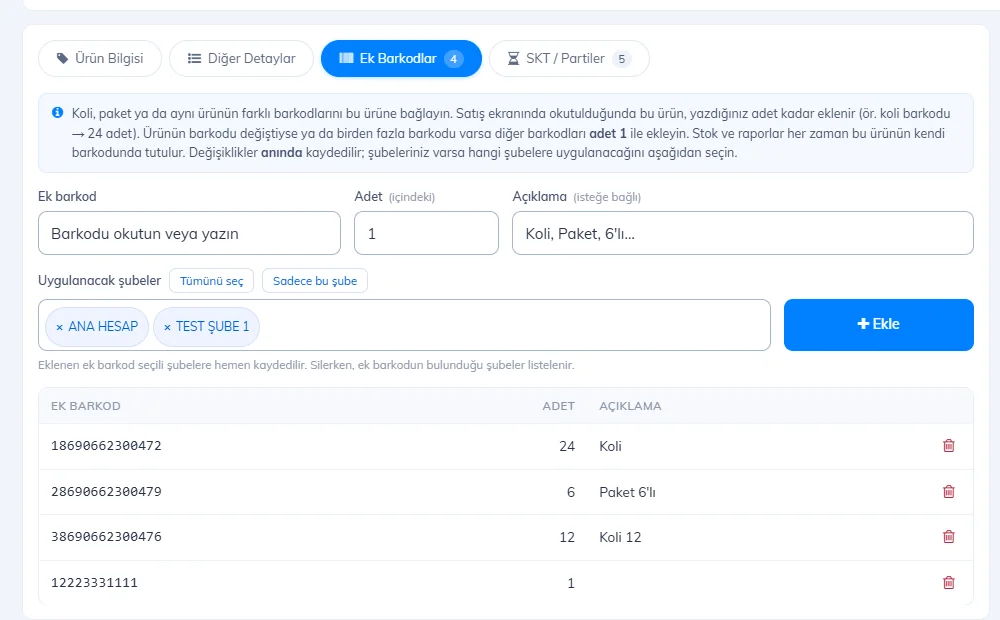Click the quantity value 24
Image resolution: width=1000 pixels, height=620 pixels.
pos(567,447)
